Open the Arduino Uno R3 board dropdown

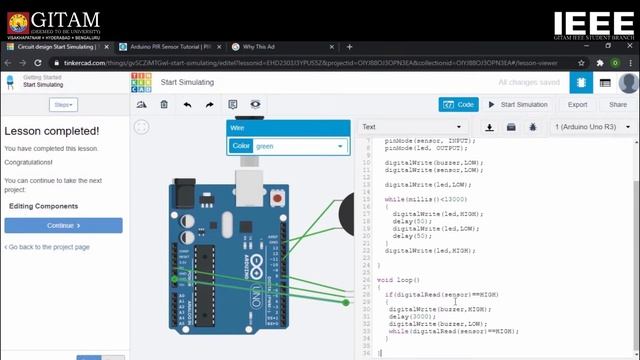click(x=592, y=127)
